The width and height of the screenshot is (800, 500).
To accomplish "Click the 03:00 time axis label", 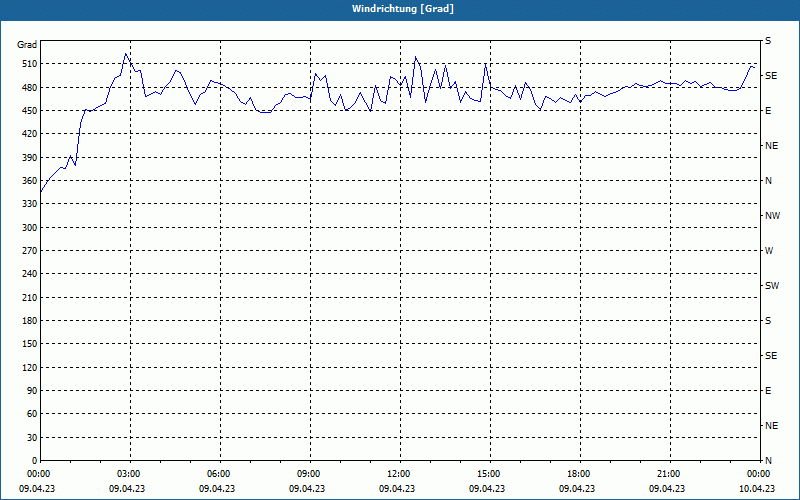I will 130,474.
